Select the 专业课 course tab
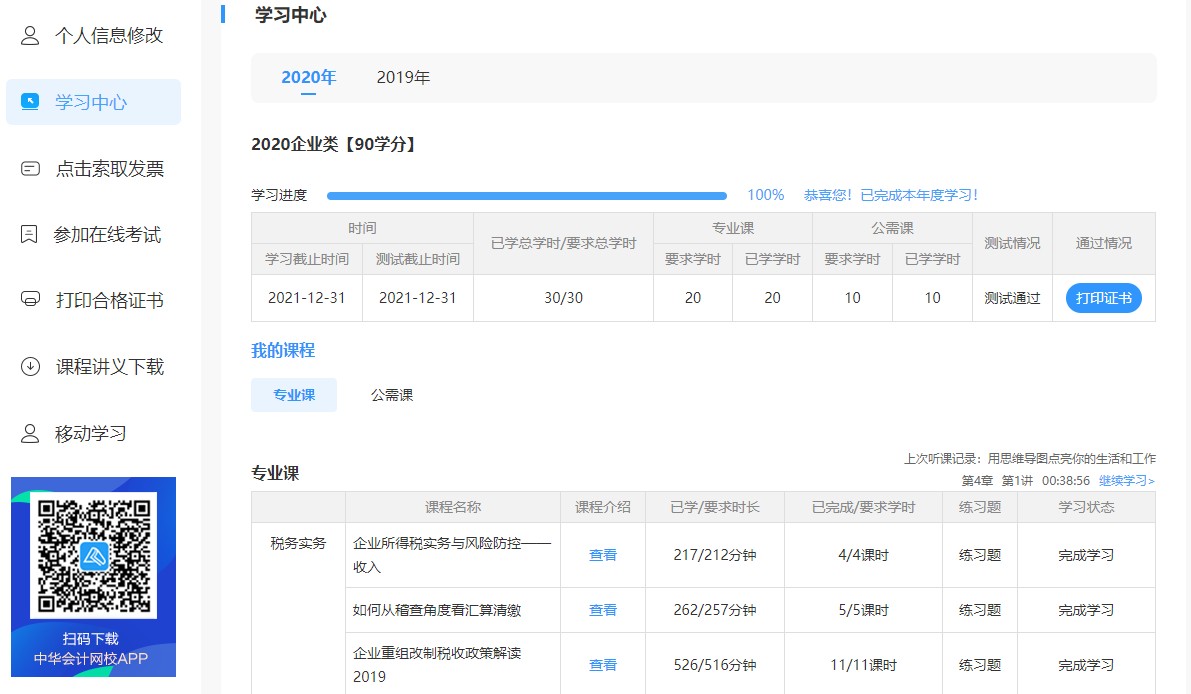 click(294, 395)
